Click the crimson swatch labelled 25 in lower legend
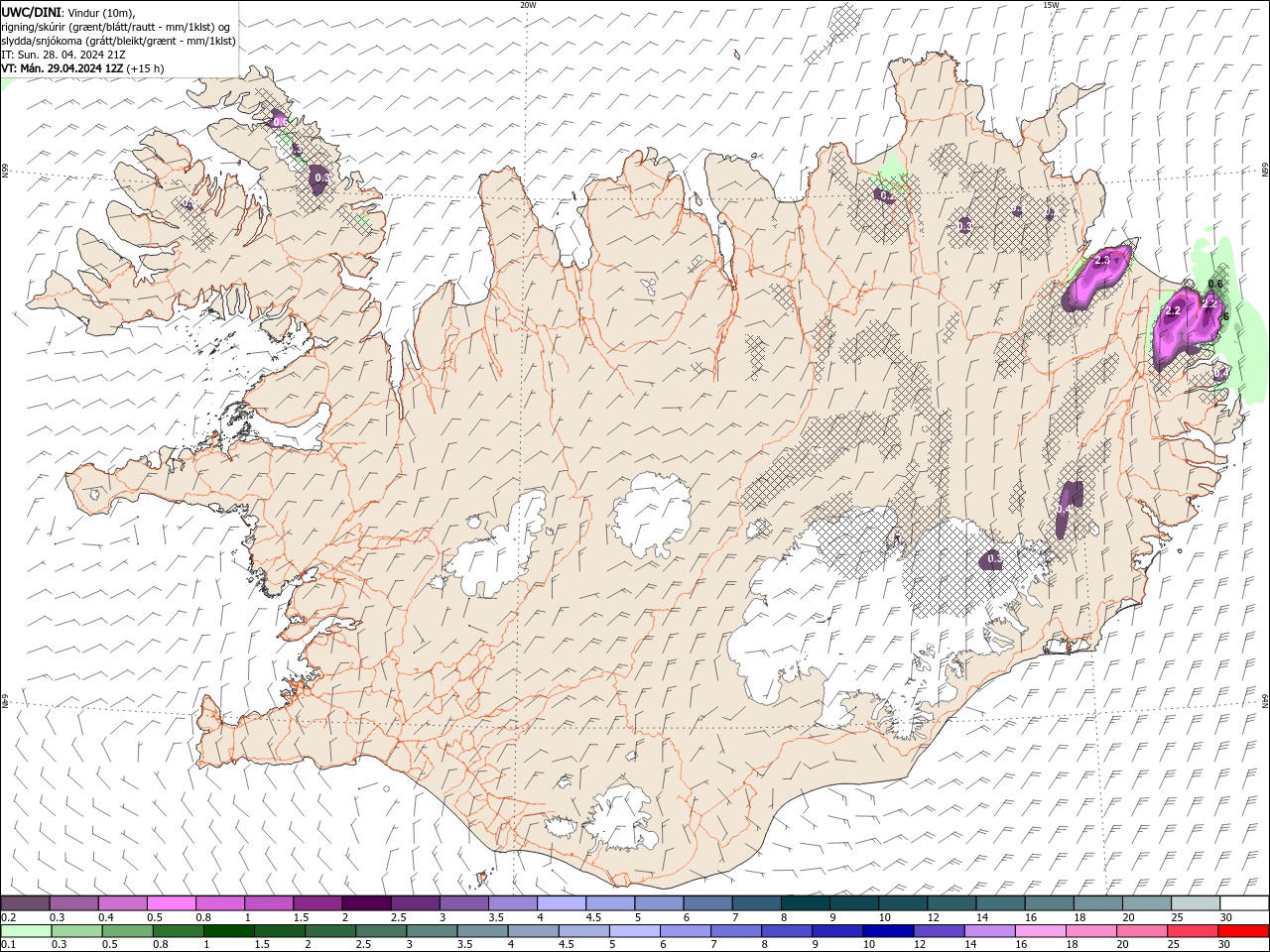Image resolution: width=1270 pixels, height=952 pixels. 1192,931
